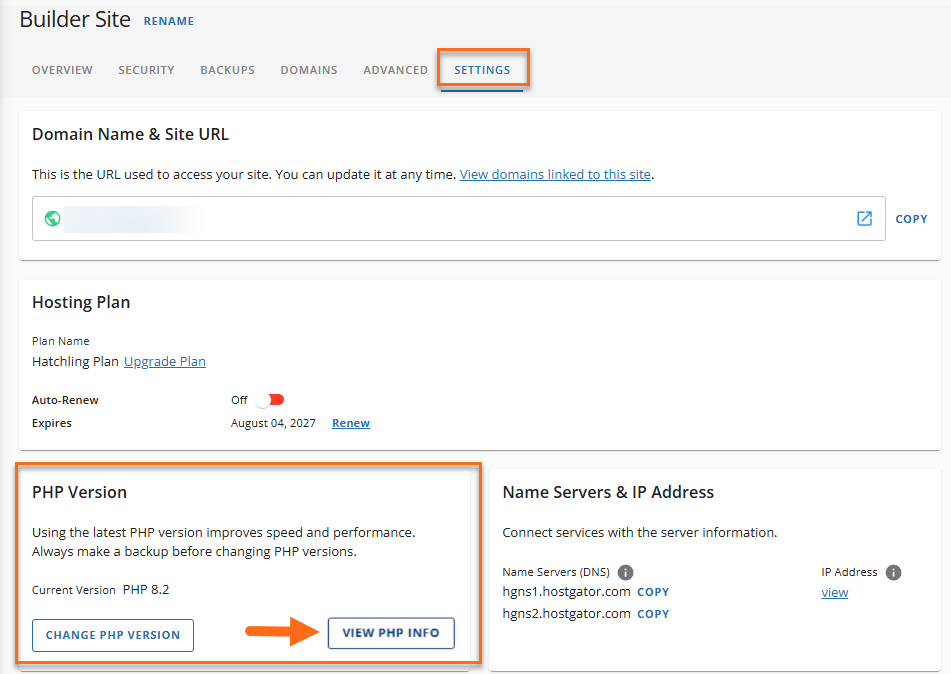Select the SETTINGS tab

click(483, 70)
